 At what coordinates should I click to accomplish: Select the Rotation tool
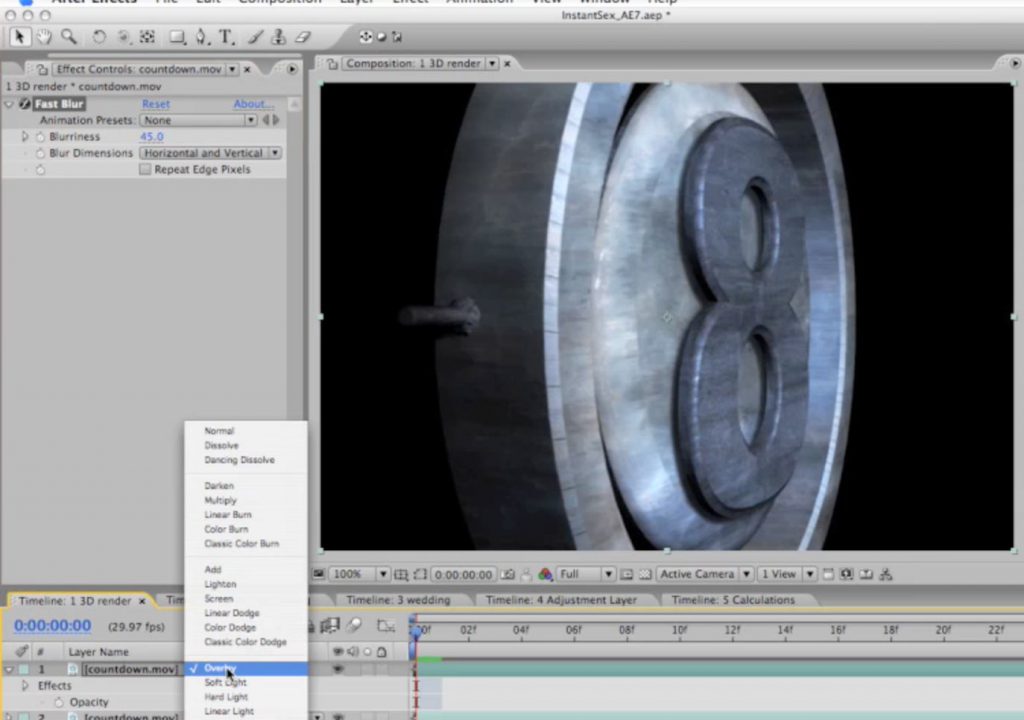(99, 37)
